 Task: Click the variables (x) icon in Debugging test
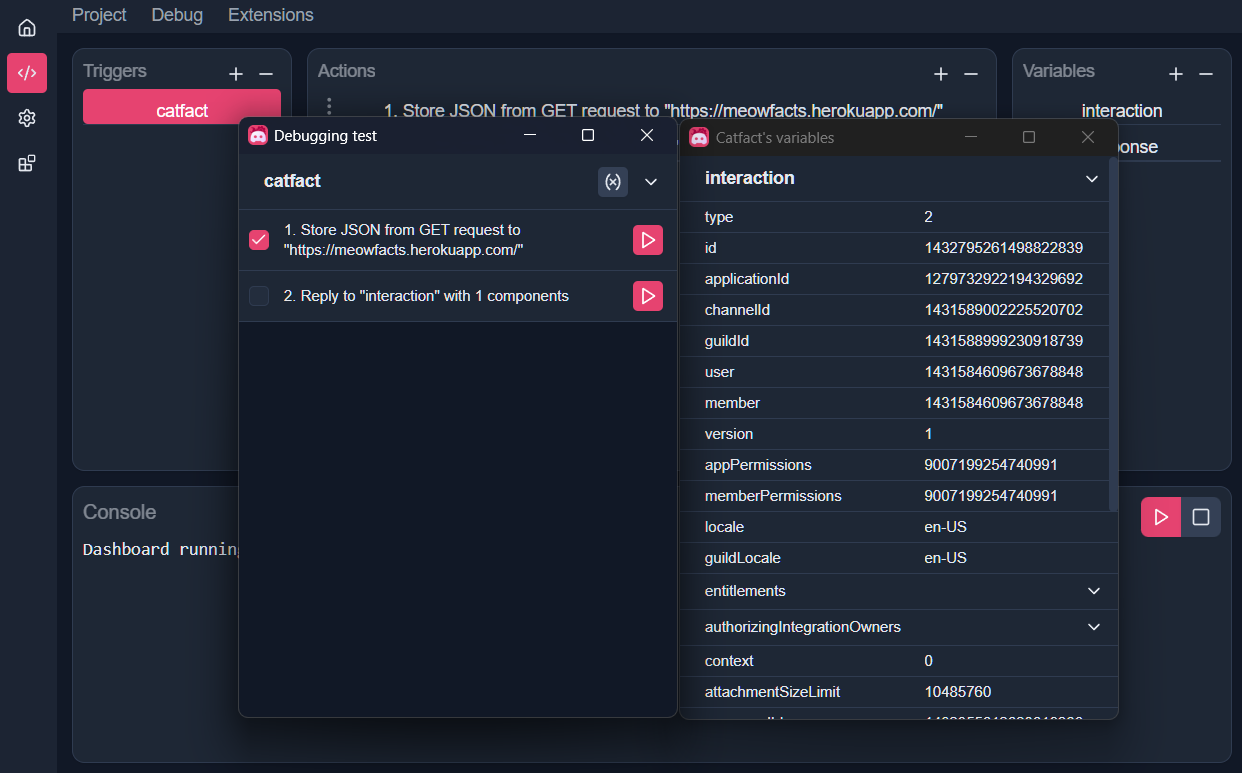[x=613, y=182]
